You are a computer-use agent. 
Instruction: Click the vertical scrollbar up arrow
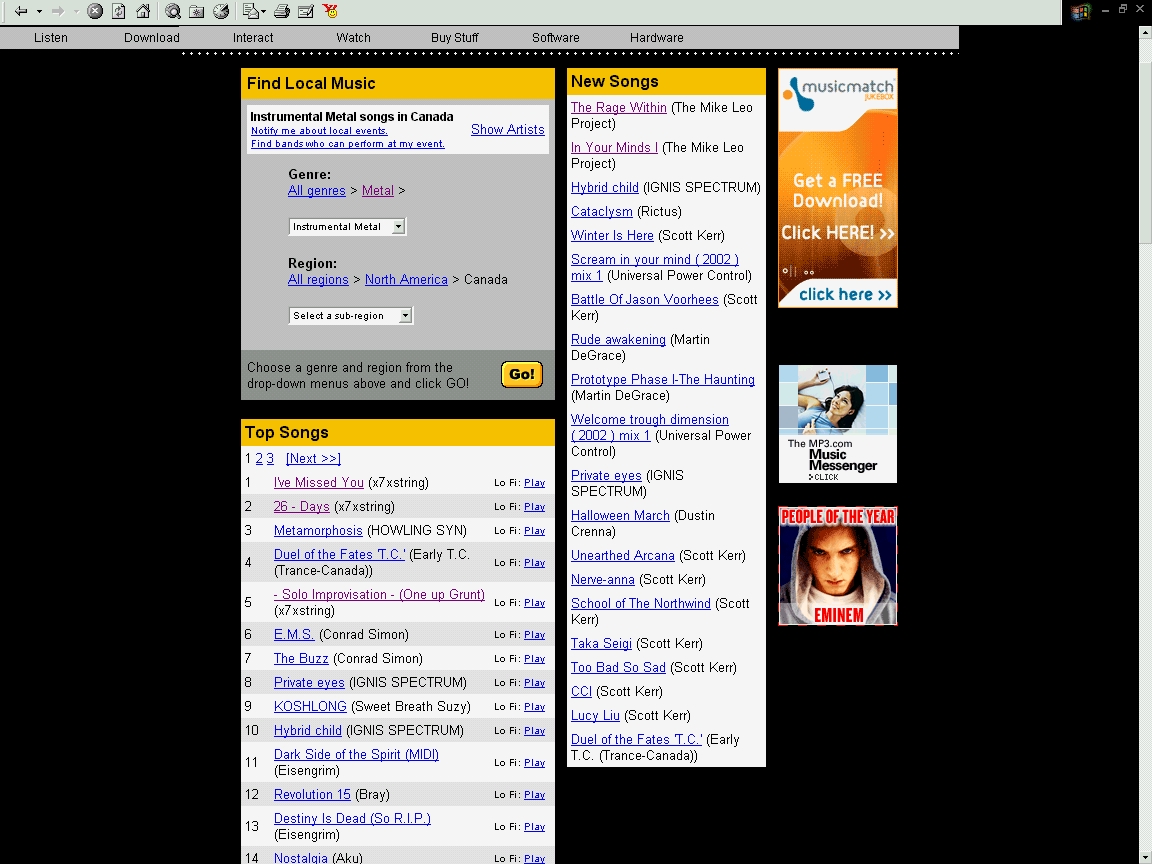coord(1145,32)
